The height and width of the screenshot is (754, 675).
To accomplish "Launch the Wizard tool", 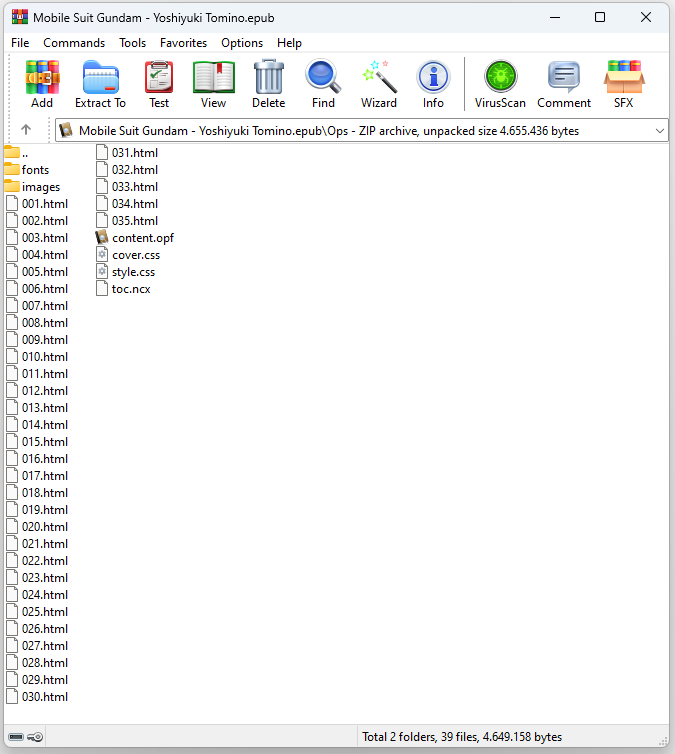I will (379, 76).
